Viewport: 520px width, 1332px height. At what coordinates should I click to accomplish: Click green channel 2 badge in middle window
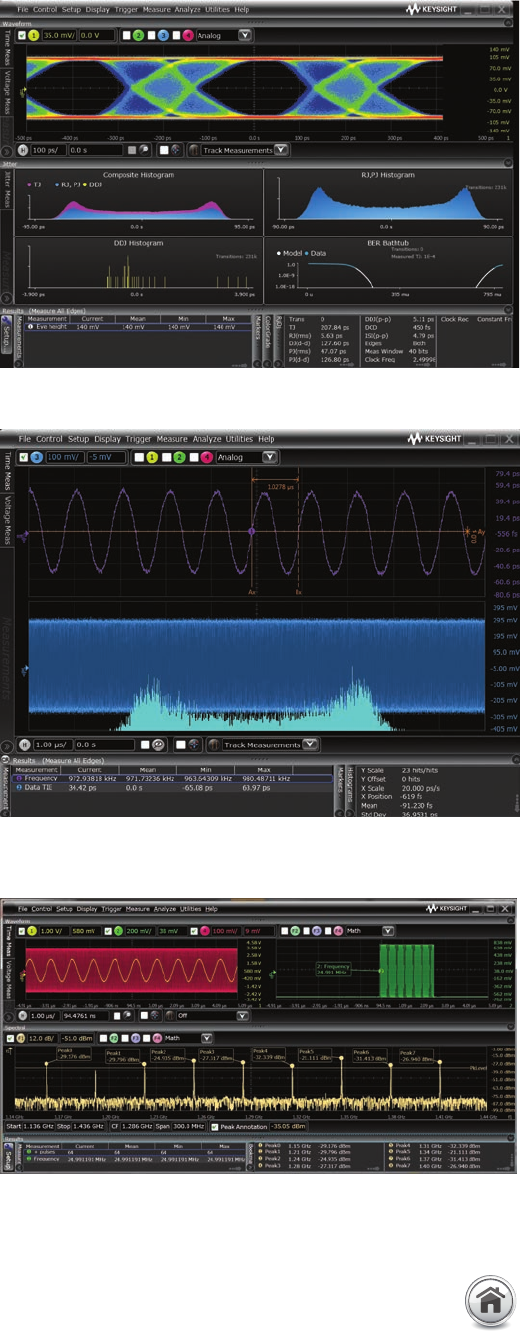pyautogui.click(x=178, y=457)
